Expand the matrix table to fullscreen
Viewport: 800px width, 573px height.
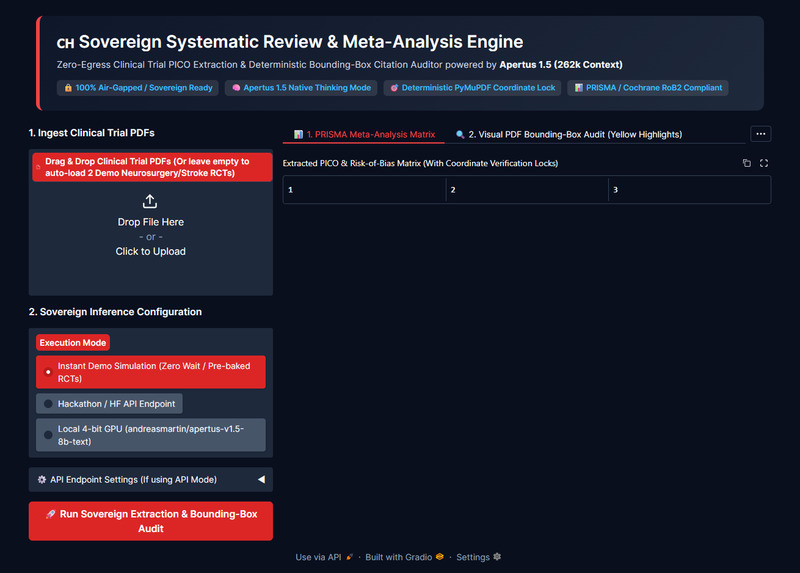click(764, 163)
